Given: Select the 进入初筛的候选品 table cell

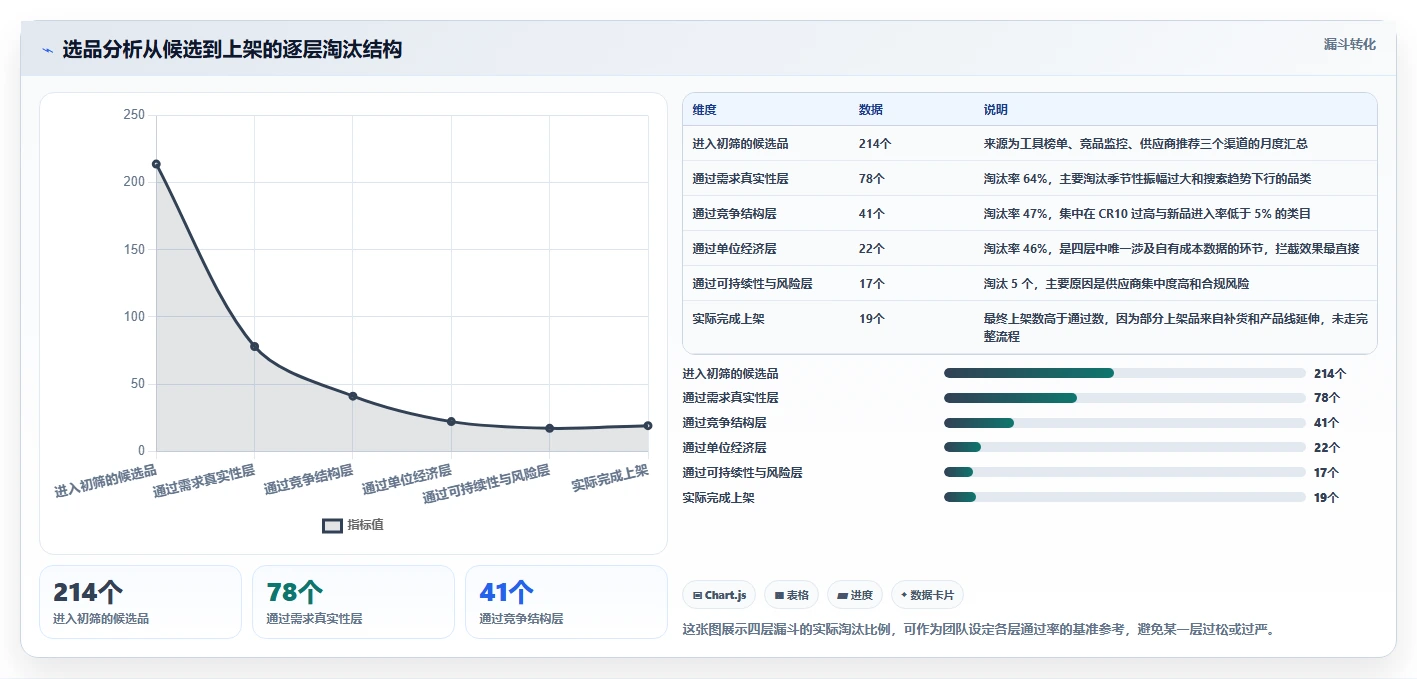Looking at the screenshot, I should click(766, 143).
